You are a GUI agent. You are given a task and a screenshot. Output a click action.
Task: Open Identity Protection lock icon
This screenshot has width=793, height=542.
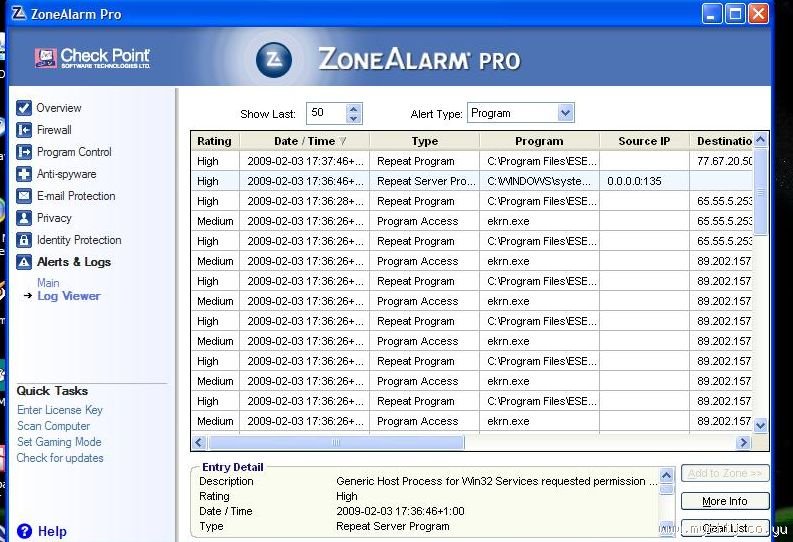24,240
